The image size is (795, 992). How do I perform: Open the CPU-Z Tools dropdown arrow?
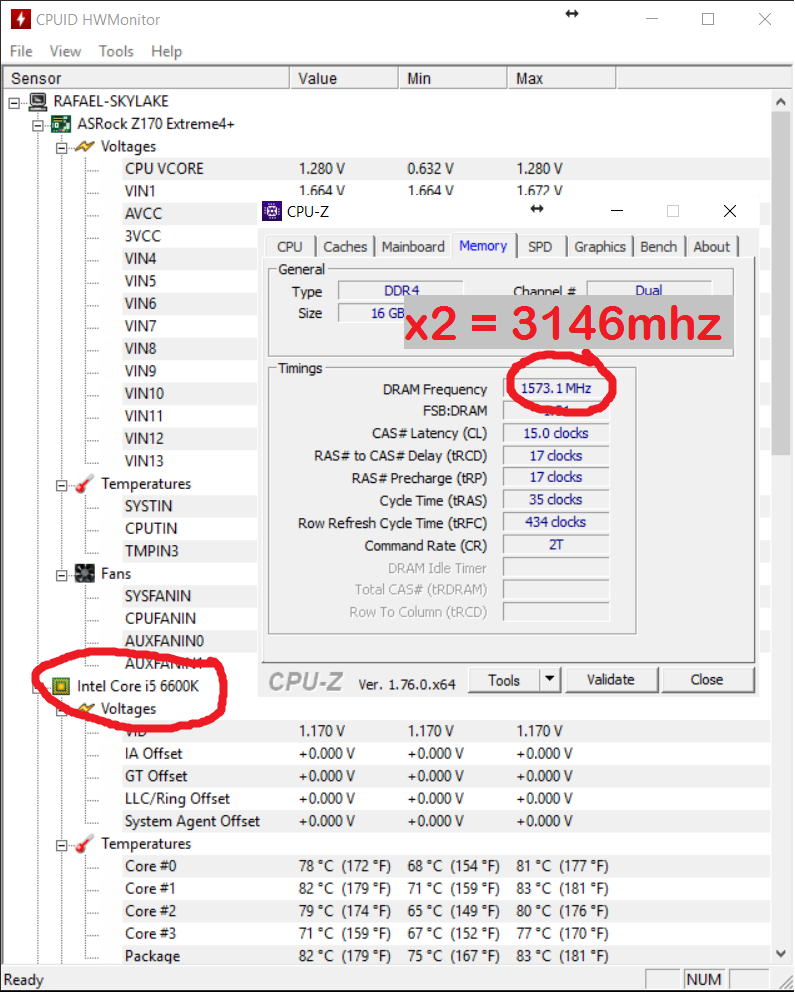(550, 680)
